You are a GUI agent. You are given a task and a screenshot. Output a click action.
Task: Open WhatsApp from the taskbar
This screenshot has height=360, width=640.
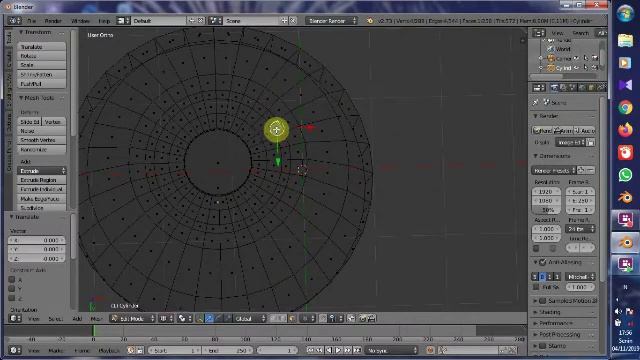pyautogui.click(x=625, y=175)
